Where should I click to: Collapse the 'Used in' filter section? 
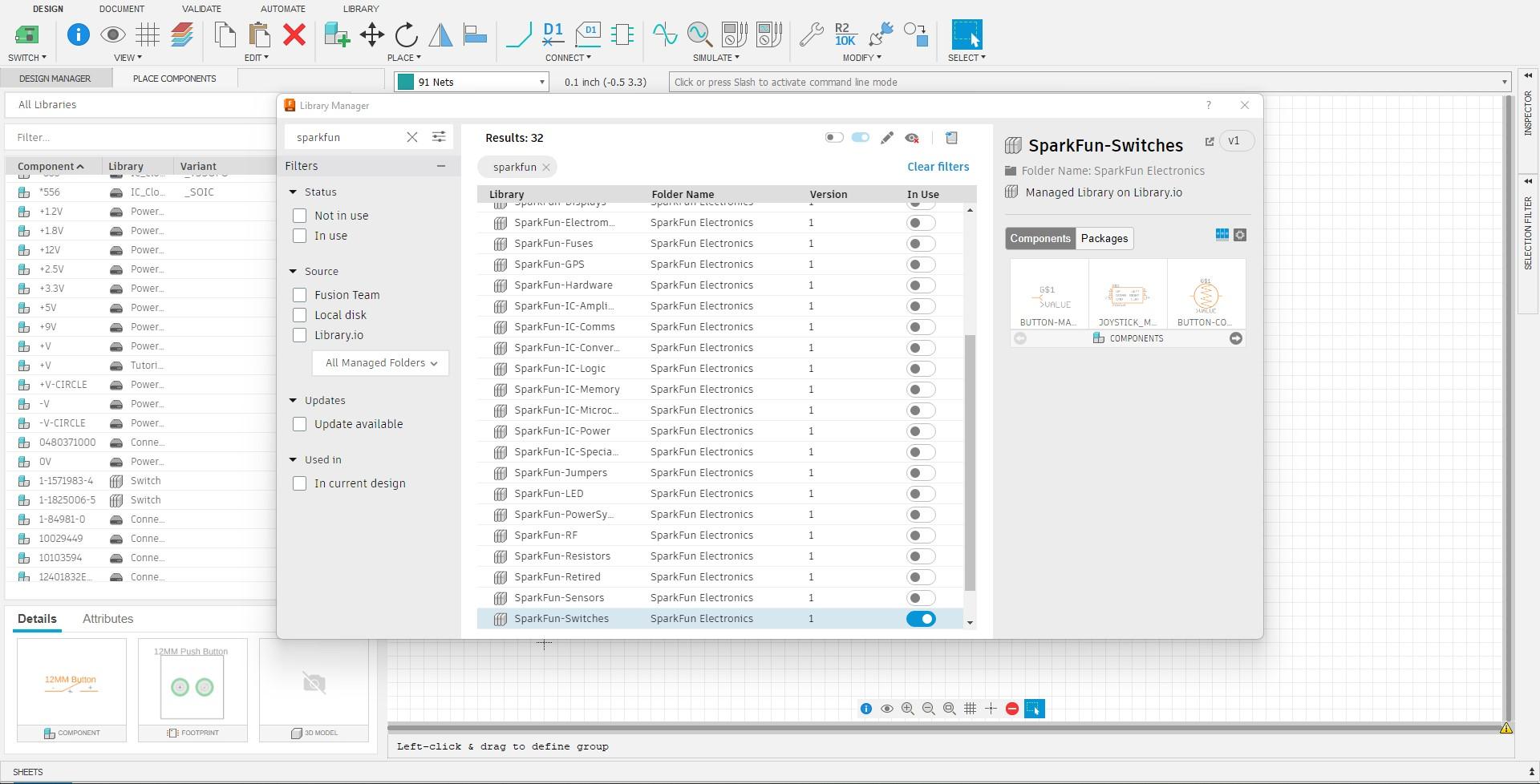(293, 460)
